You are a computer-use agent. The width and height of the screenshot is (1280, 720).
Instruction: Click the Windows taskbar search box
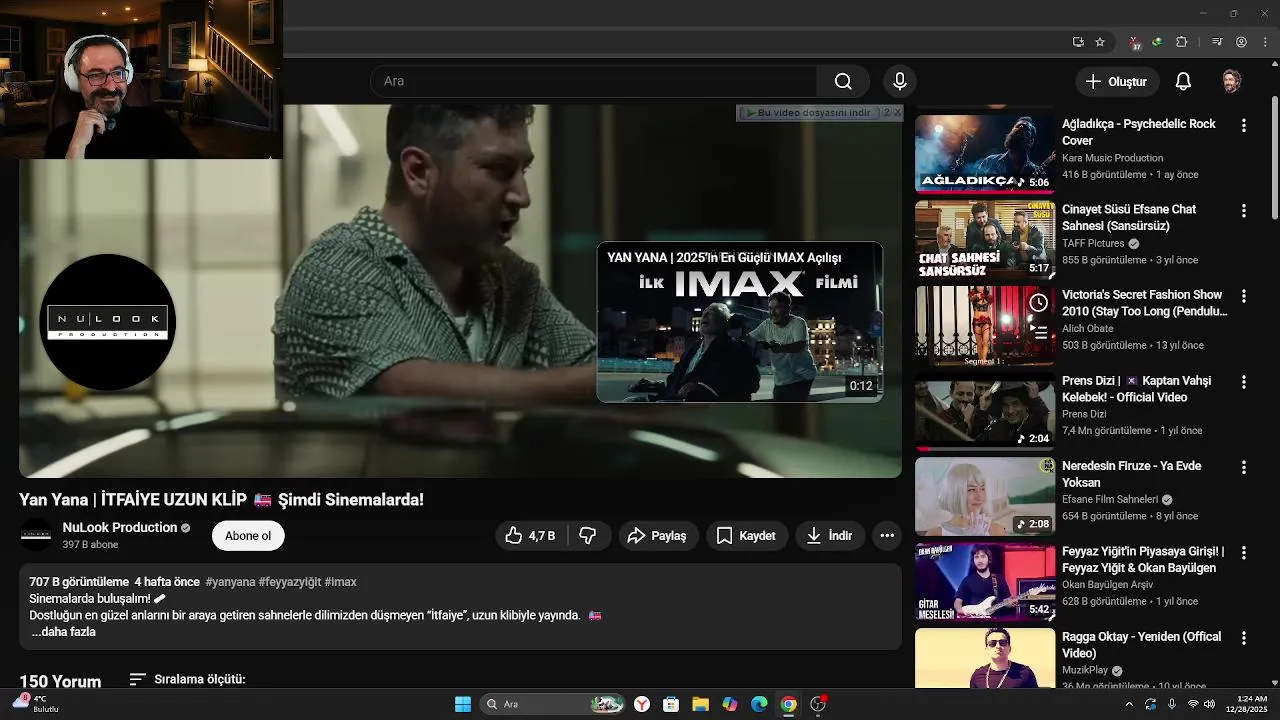(552, 704)
